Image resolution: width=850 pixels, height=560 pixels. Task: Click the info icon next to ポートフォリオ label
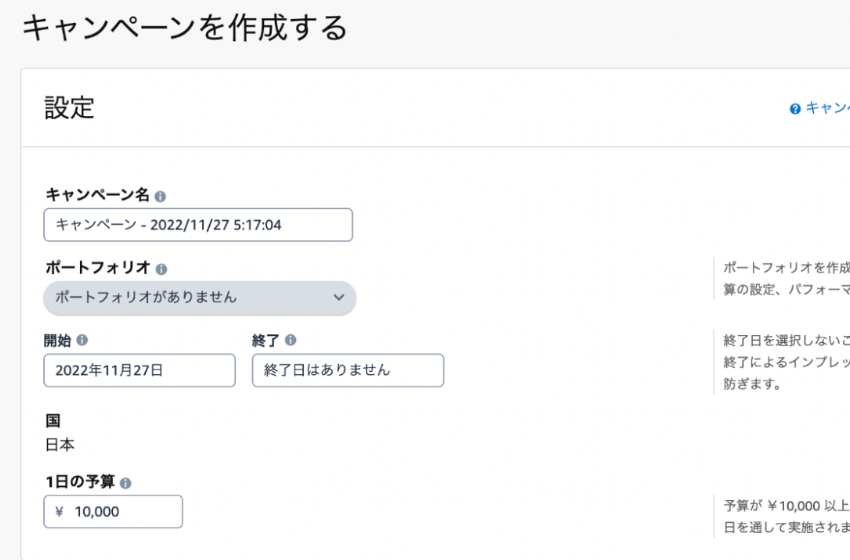tap(162, 269)
